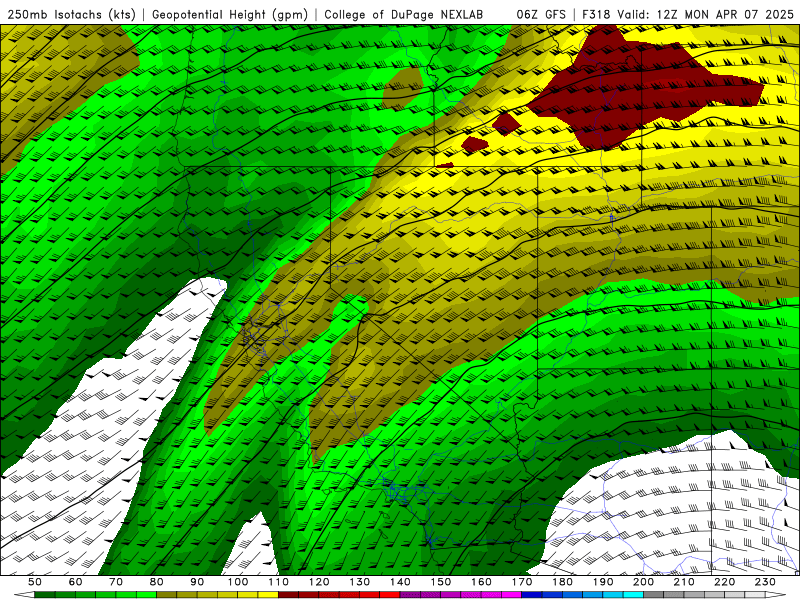
Task: Select the 90 value on the color scale
Action: [197, 582]
